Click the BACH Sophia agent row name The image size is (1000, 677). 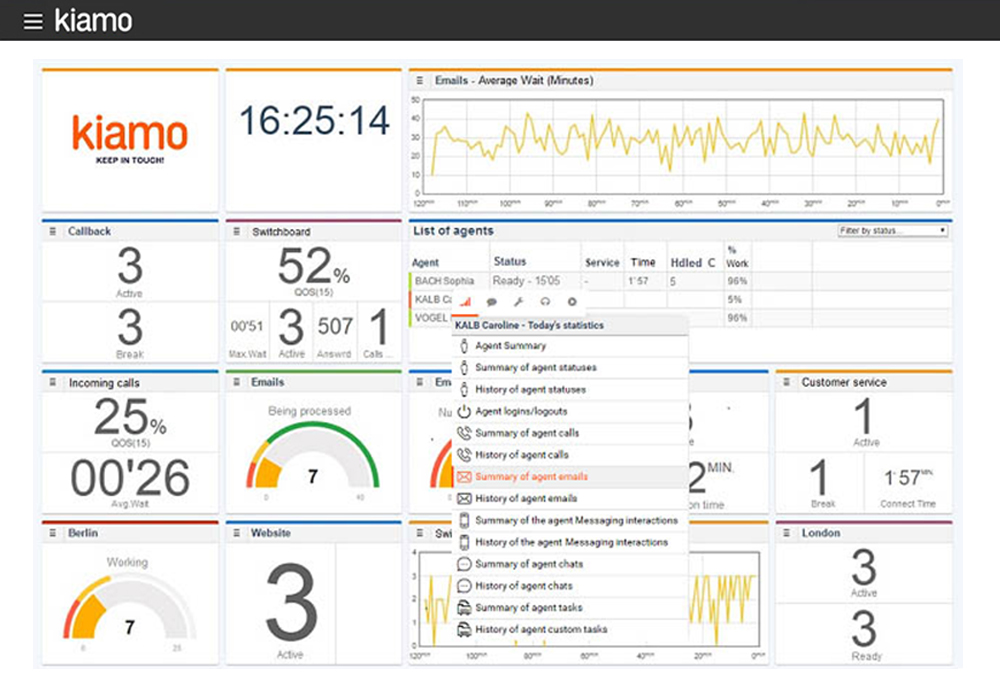click(445, 280)
